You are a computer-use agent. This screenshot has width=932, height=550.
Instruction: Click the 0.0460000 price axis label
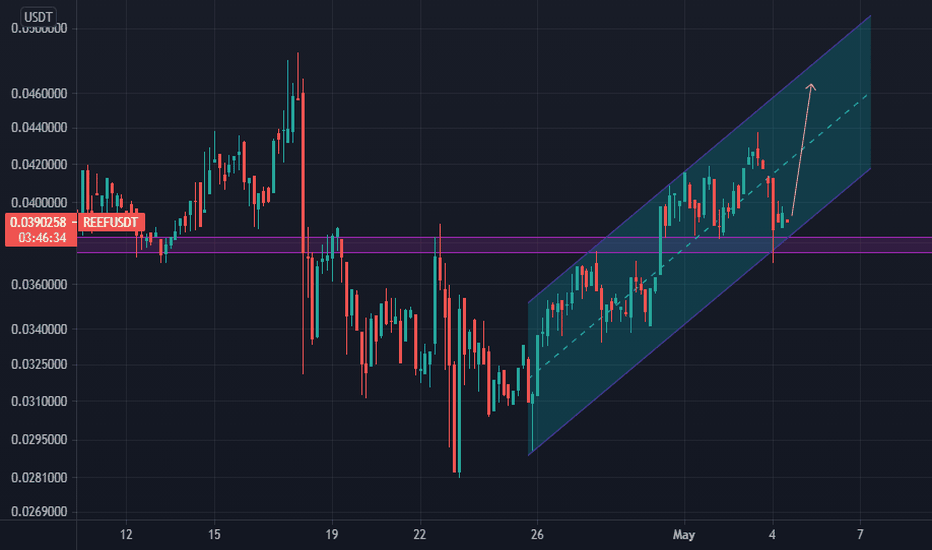(39, 93)
